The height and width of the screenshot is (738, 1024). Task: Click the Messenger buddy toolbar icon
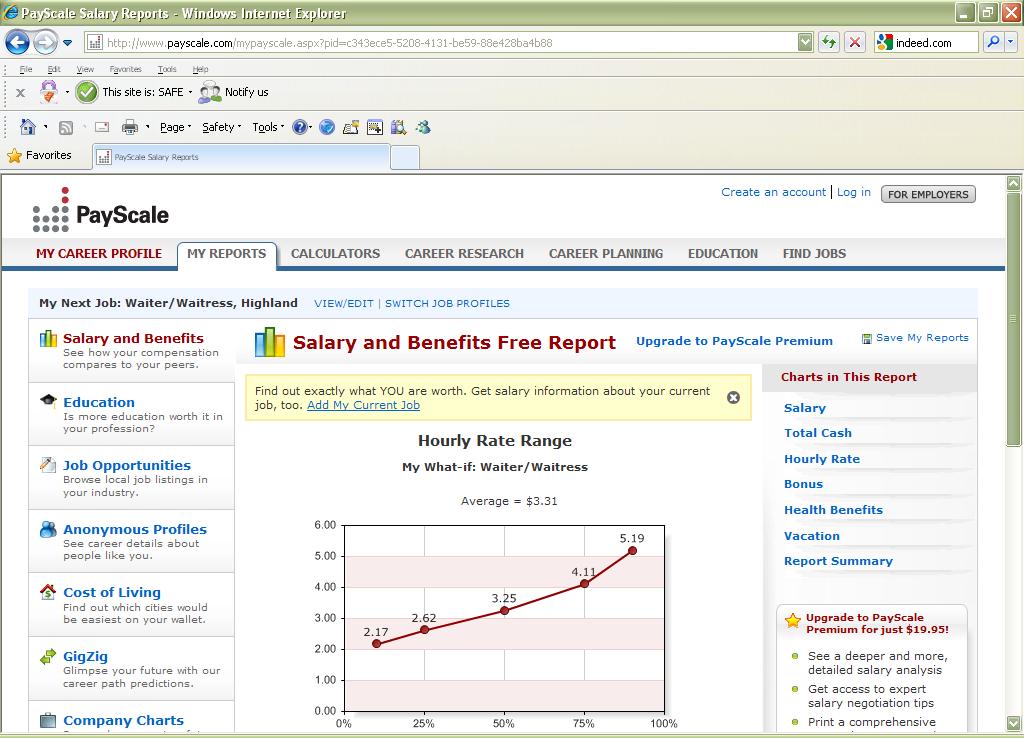pos(423,127)
